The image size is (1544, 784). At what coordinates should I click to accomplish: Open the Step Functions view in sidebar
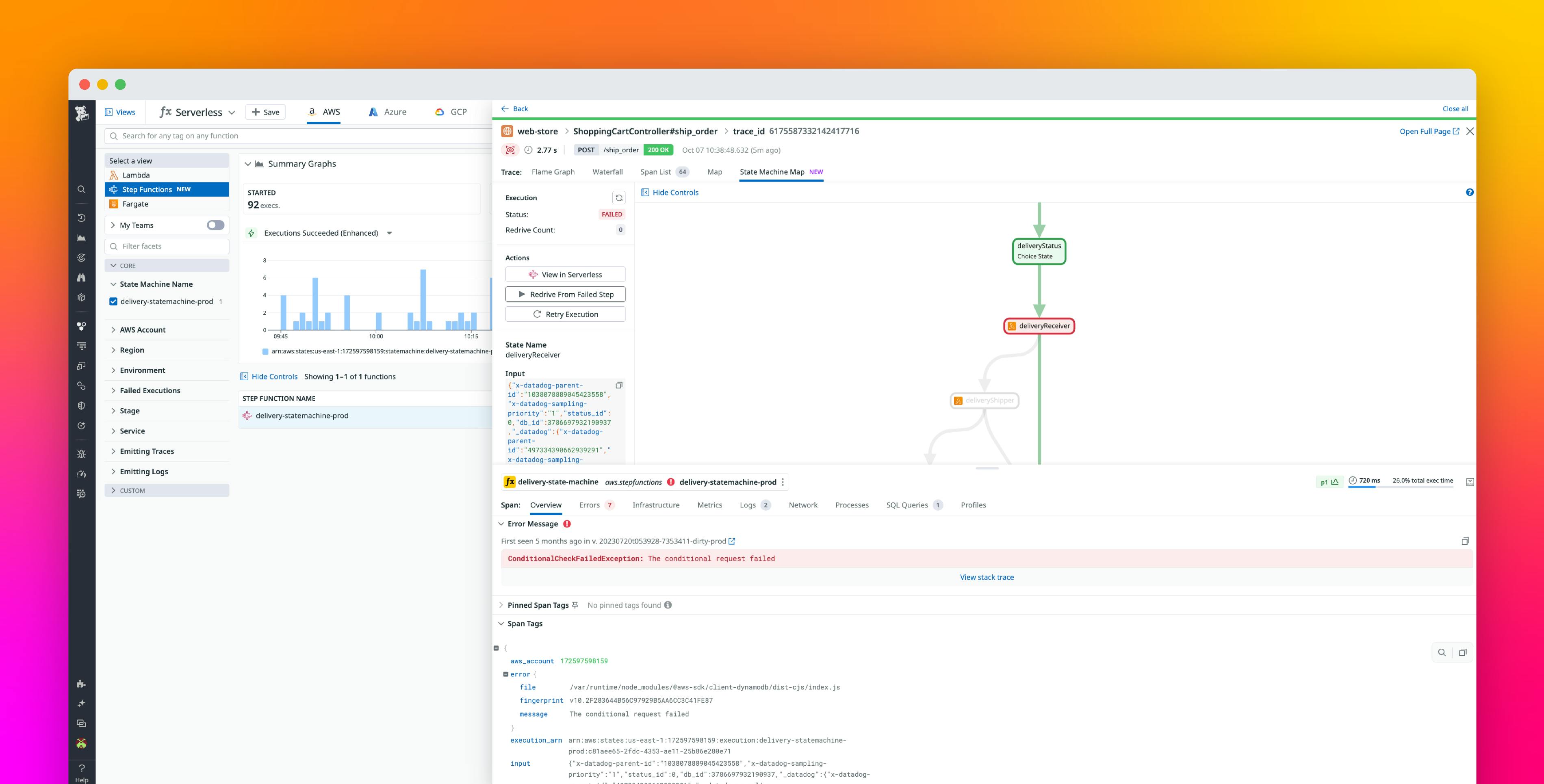click(147, 189)
